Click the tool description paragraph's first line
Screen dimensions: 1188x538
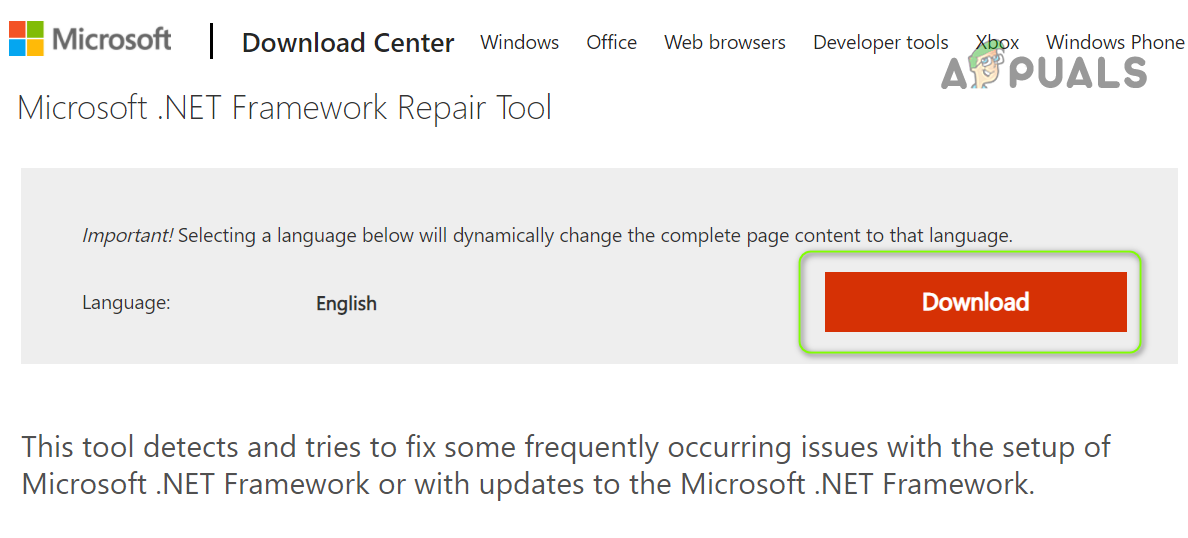point(566,446)
